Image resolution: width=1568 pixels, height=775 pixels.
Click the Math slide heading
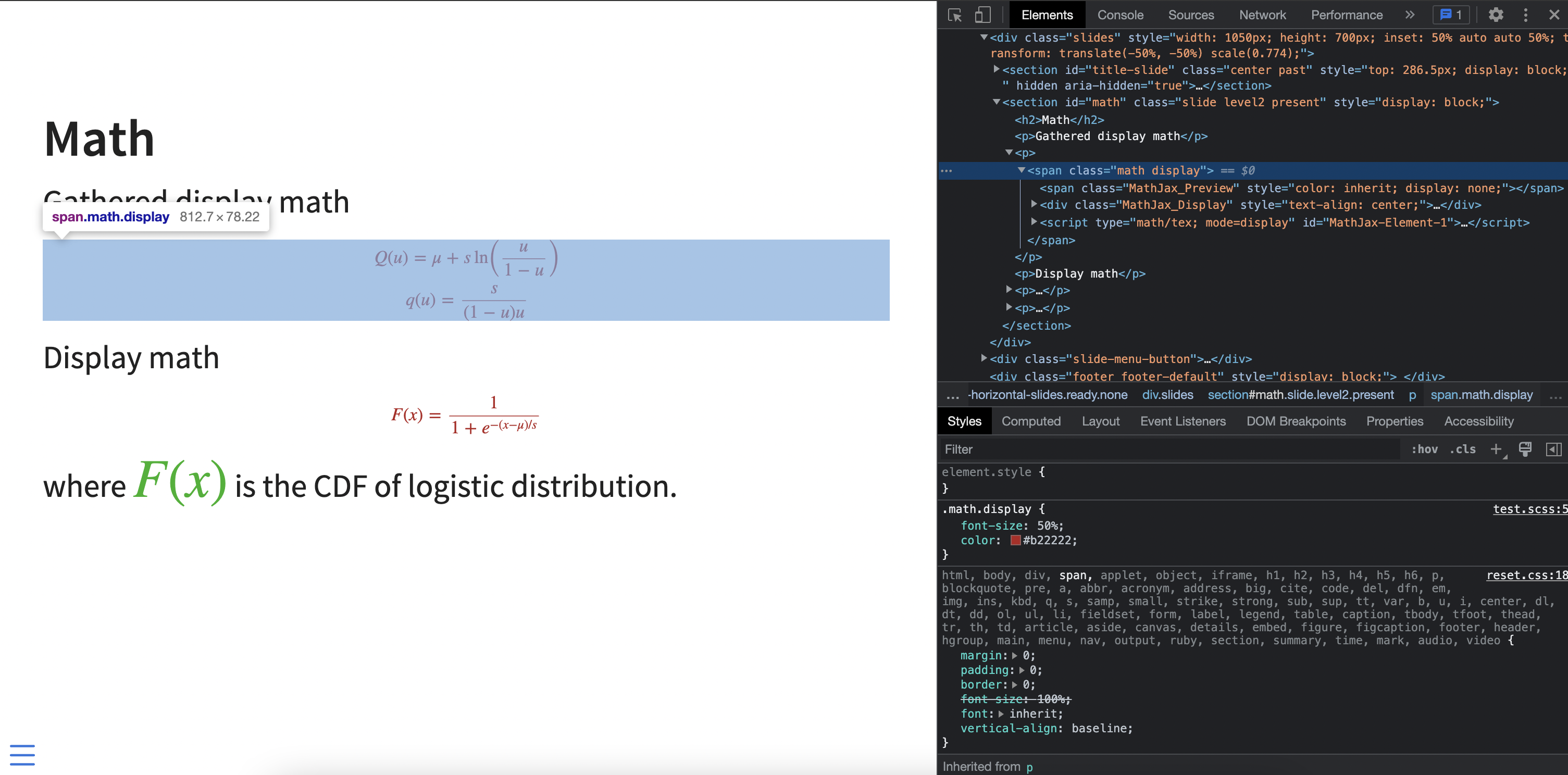coord(99,139)
